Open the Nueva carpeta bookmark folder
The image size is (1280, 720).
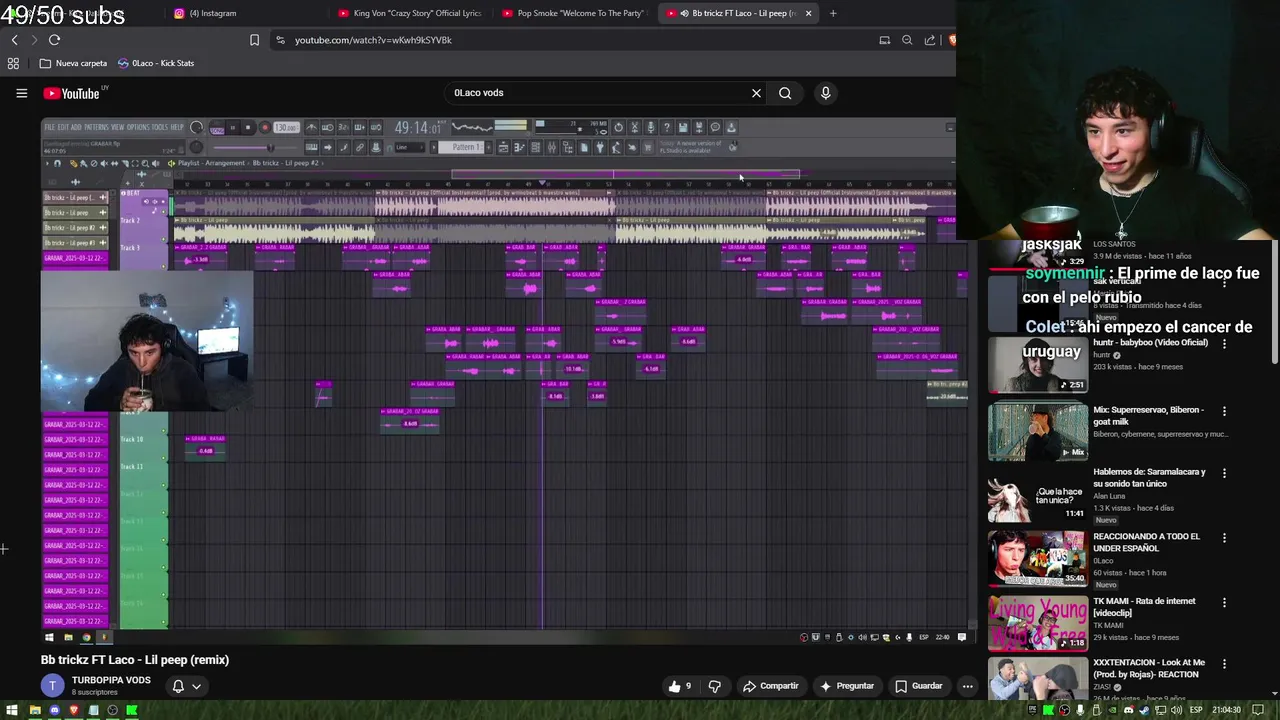(73, 63)
